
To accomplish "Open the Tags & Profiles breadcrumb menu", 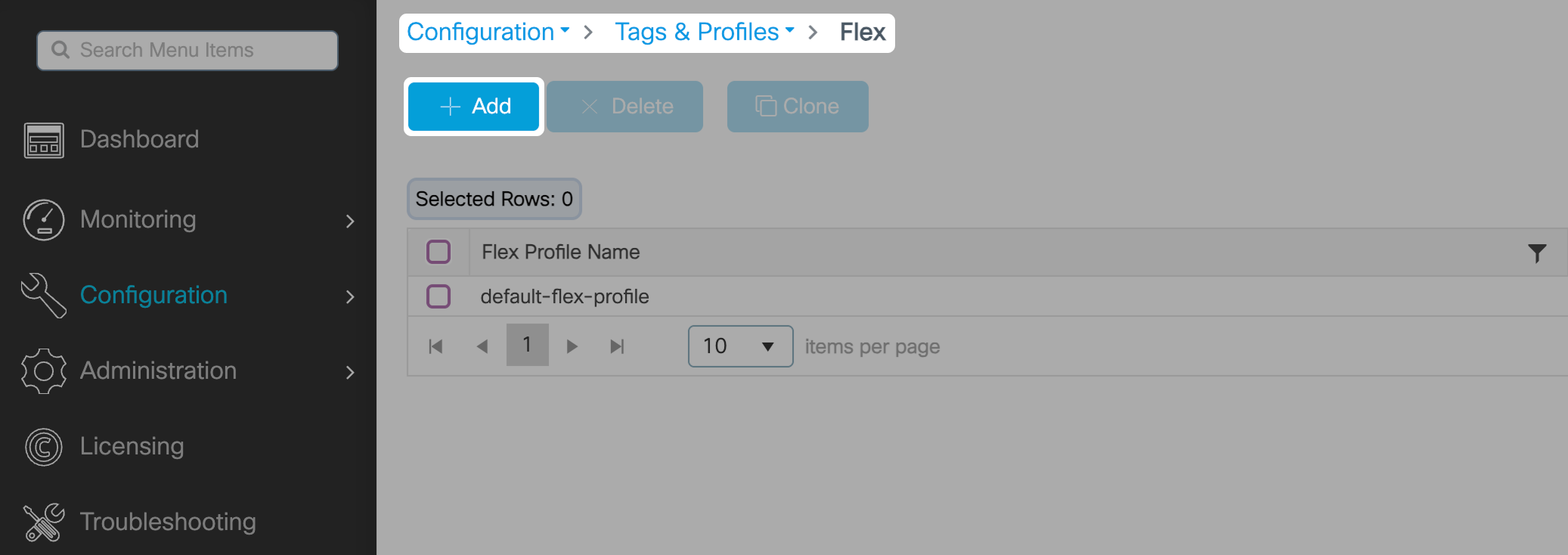I will [x=704, y=32].
